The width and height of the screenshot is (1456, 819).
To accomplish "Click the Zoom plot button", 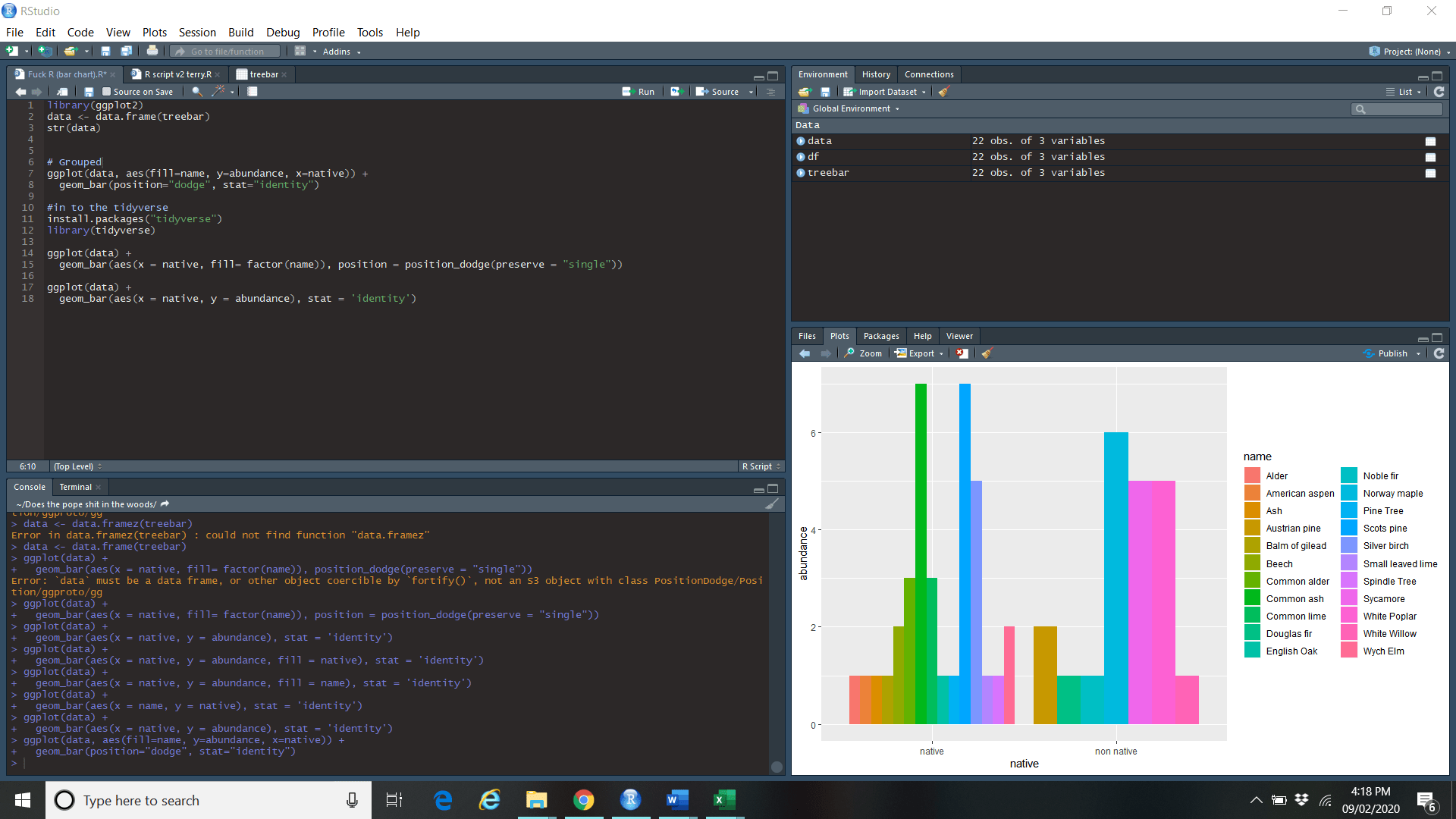I will tap(864, 353).
